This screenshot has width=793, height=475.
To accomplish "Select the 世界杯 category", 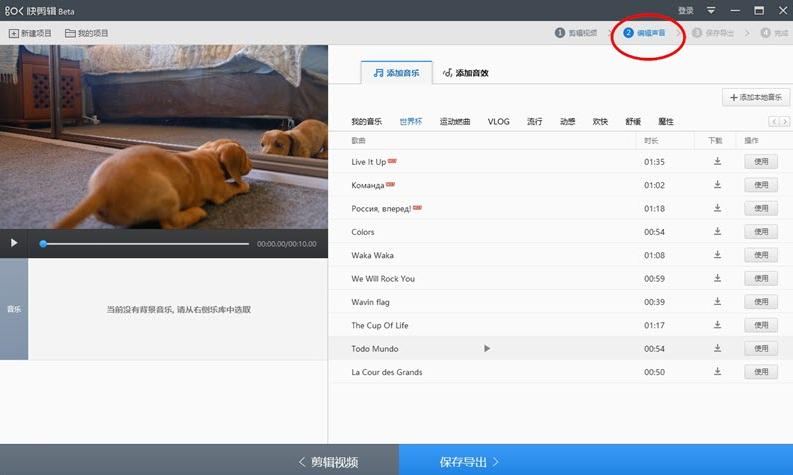I will pos(411,121).
